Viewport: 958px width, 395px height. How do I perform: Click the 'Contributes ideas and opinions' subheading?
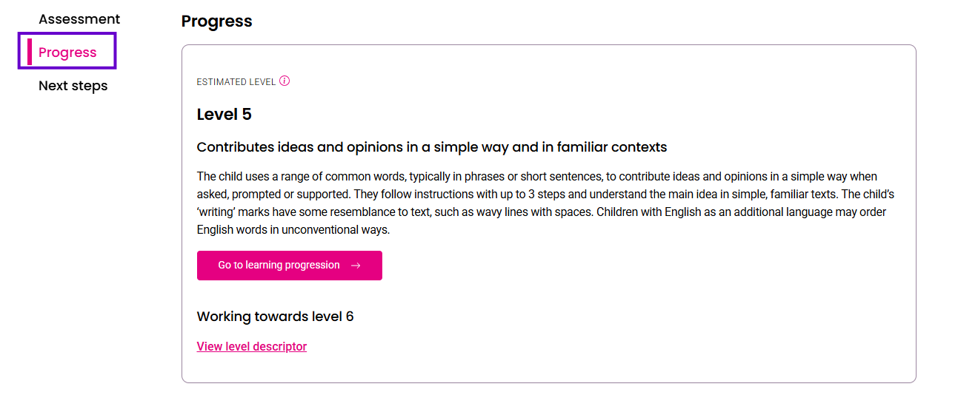coord(432,147)
